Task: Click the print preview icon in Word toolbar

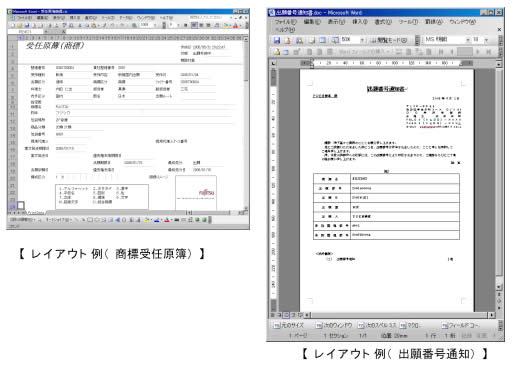Action: click(x=299, y=40)
